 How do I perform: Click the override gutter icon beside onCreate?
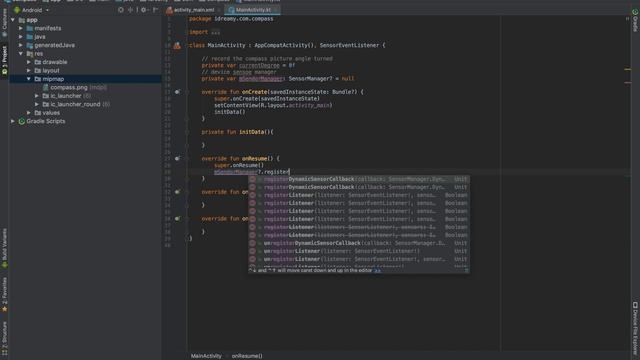177,92
